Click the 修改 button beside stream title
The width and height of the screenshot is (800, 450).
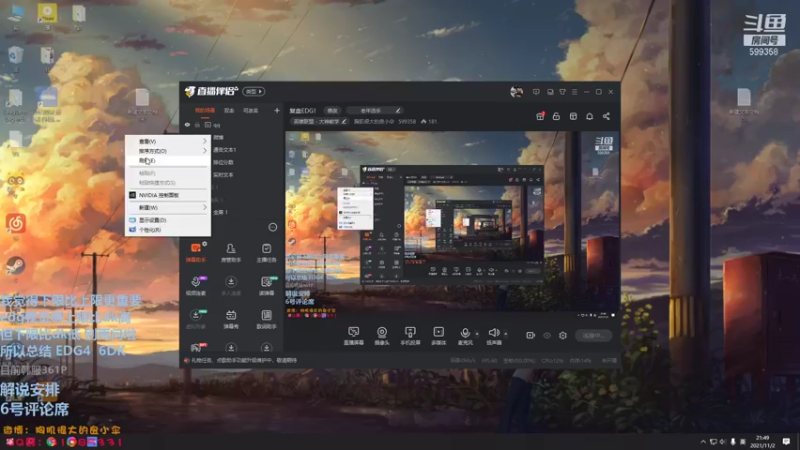[x=332, y=110]
